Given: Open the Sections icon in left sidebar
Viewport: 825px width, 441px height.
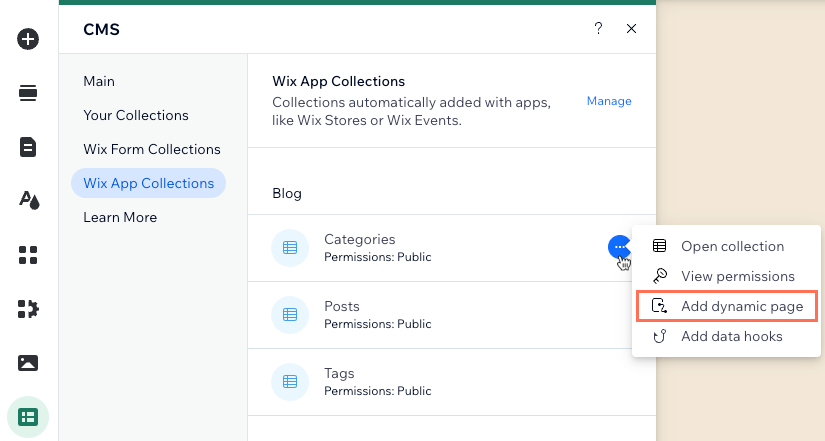Looking at the screenshot, I should (x=28, y=93).
